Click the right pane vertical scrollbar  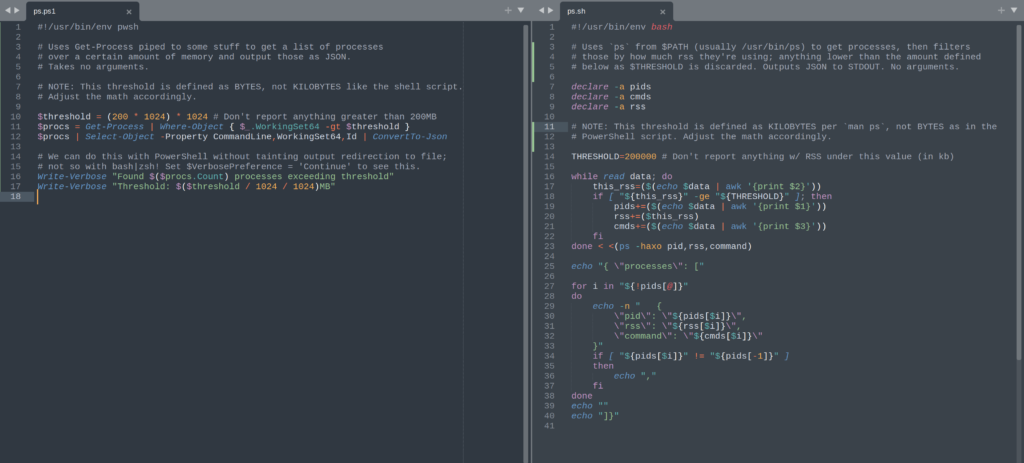(x=1019, y=192)
